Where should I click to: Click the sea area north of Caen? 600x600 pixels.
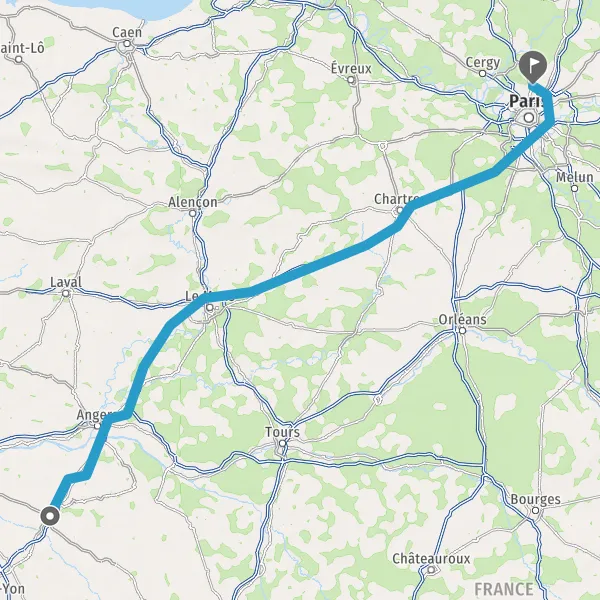click(126, 8)
